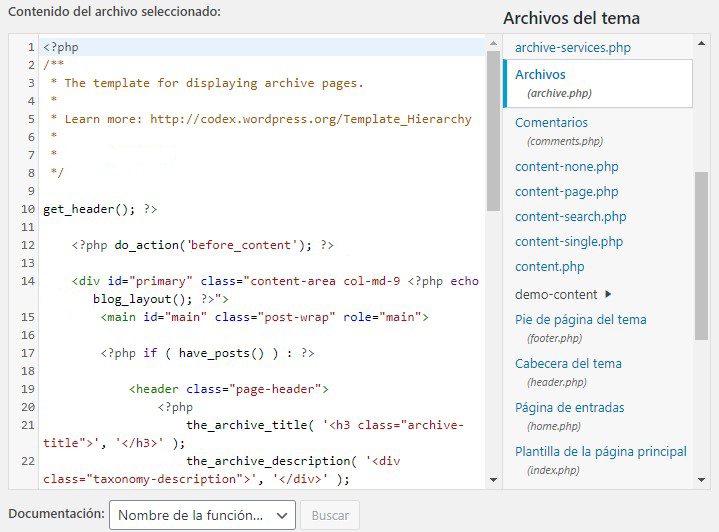Image resolution: width=719 pixels, height=532 pixels.
Task: Open Comentarios comments.php file
Action: [551, 123]
